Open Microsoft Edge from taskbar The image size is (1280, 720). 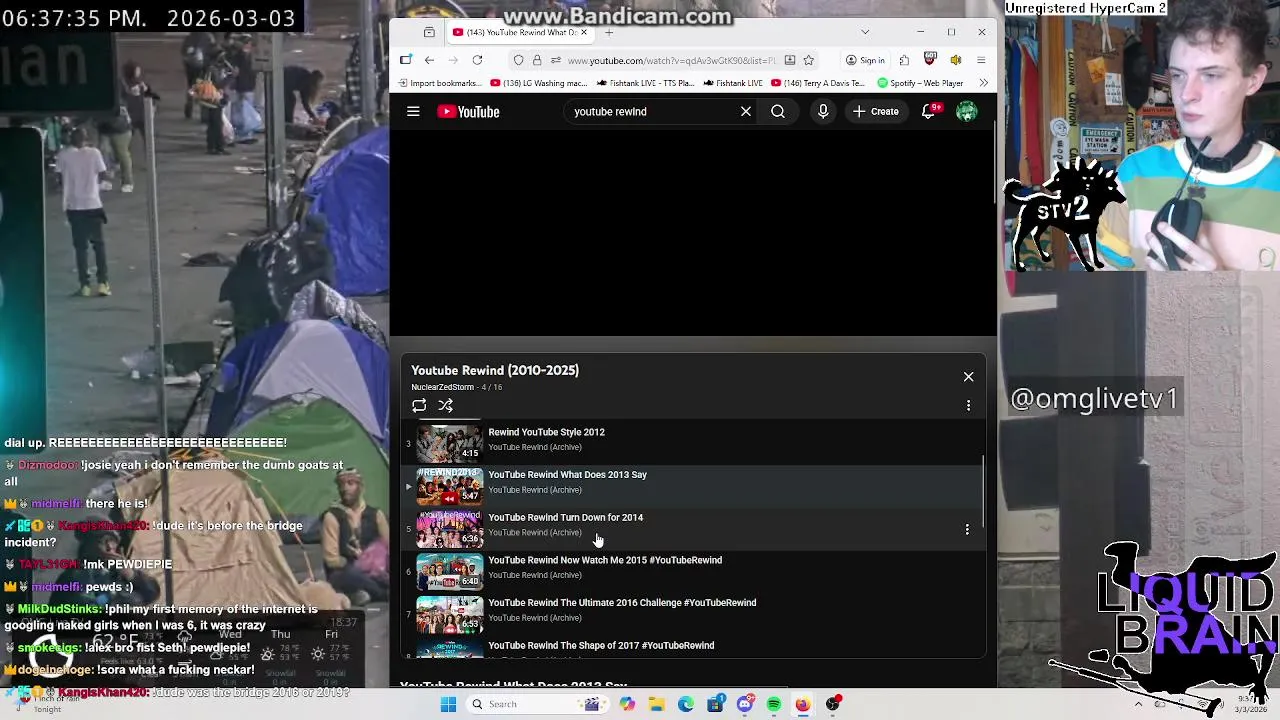[686, 704]
